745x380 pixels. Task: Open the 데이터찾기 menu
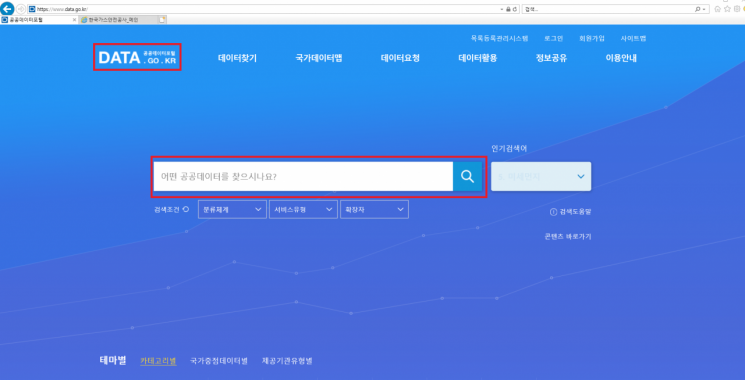tap(238, 58)
